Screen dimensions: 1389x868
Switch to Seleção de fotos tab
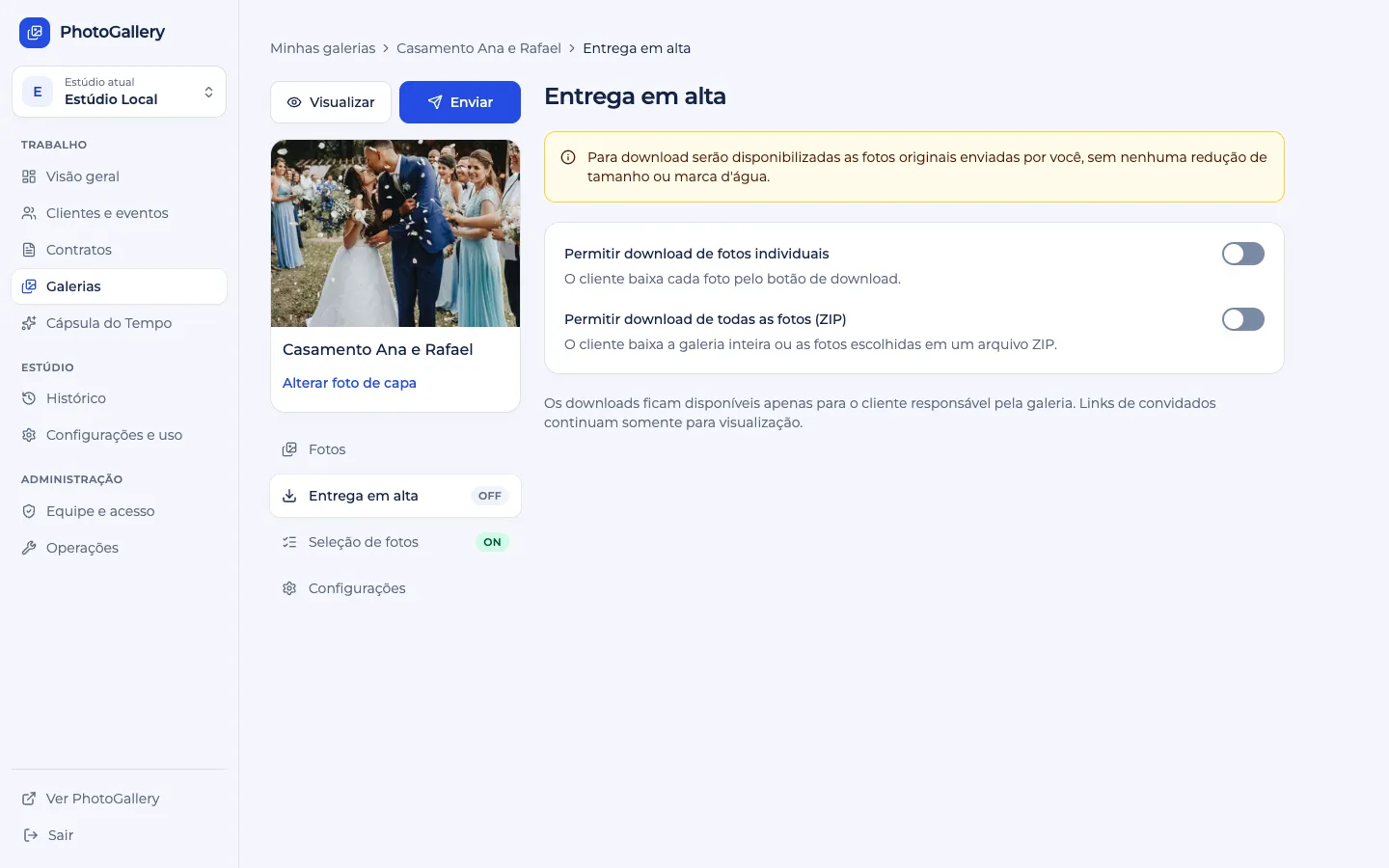click(395, 542)
